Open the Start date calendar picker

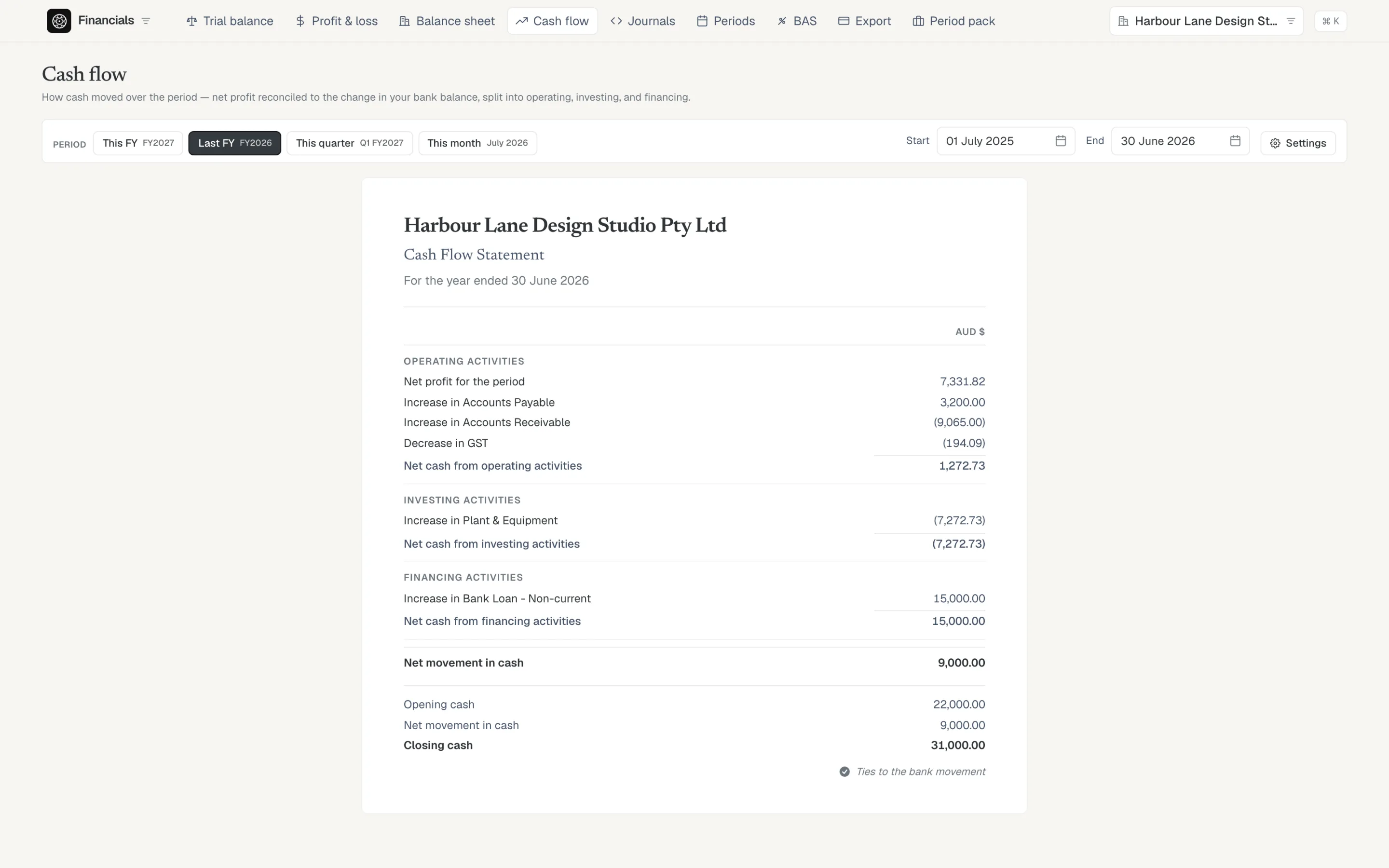[x=1061, y=141]
